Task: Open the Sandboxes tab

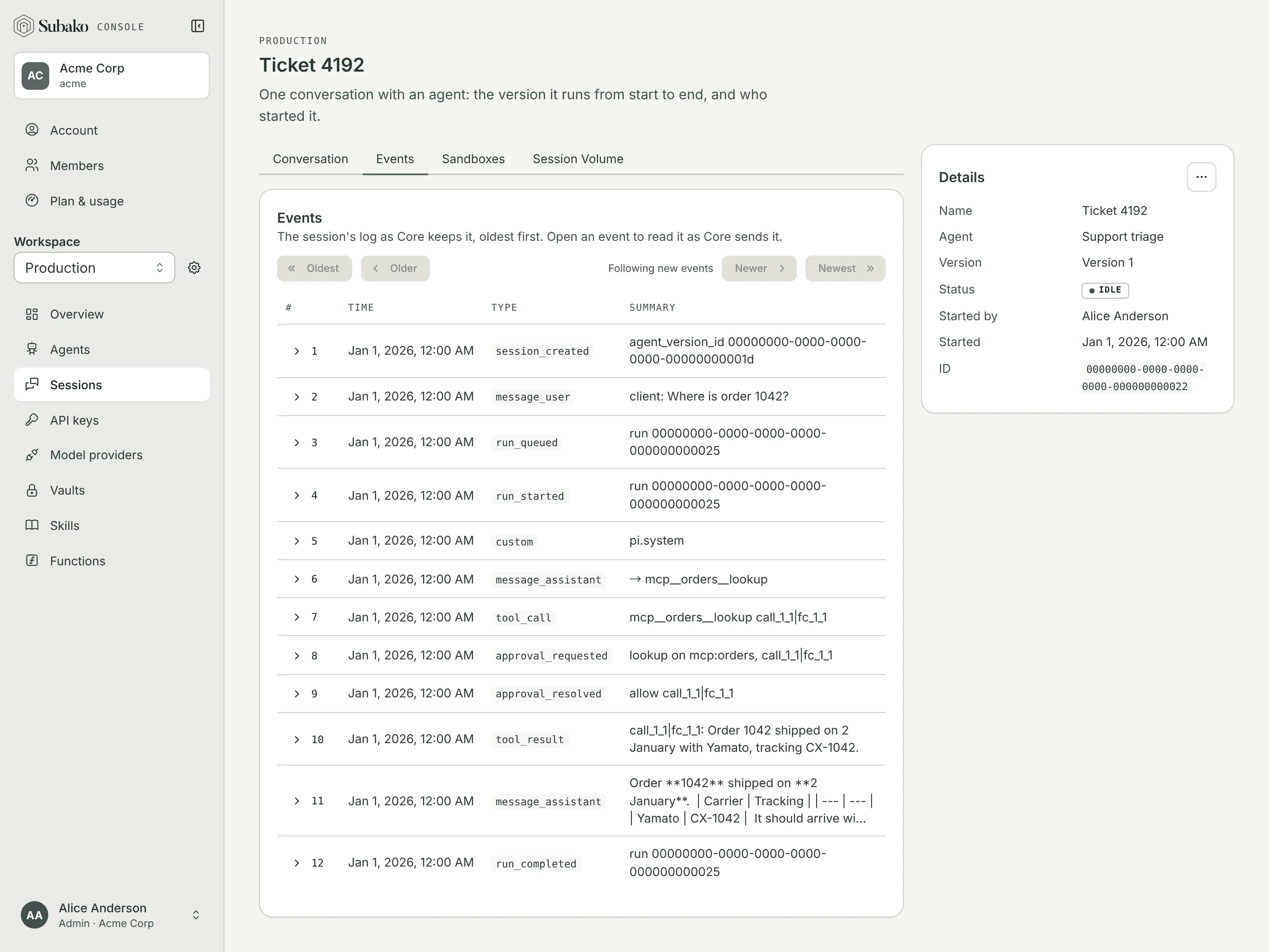Action: coord(474,159)
